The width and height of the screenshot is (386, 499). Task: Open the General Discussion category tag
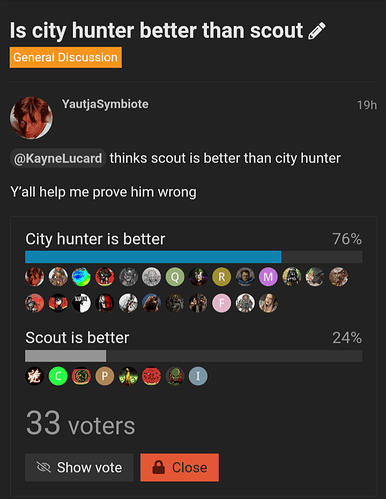click(x=66, y=57)
